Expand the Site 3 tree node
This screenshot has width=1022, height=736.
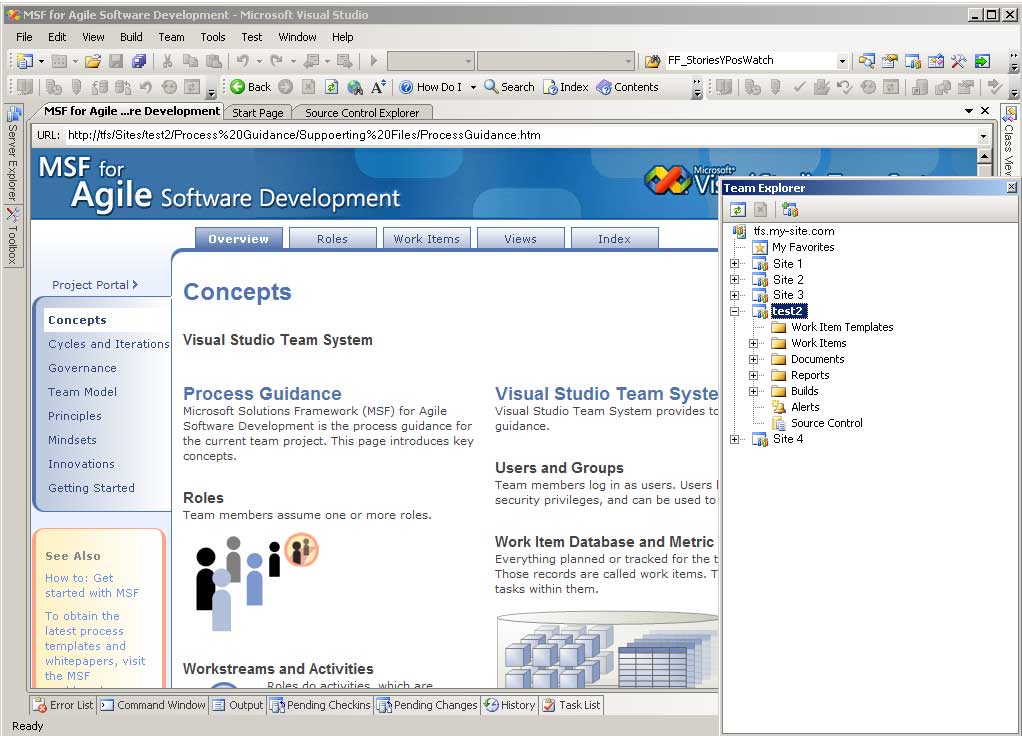pyautogui.click(x=735, y=295)
